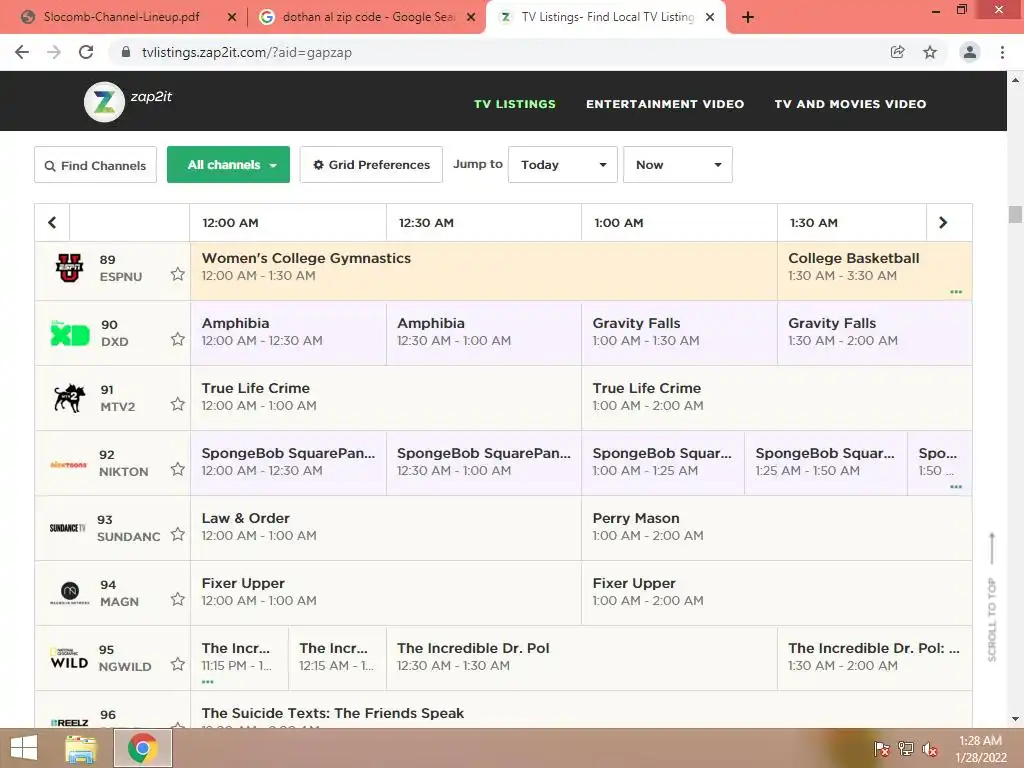Image resolution: width=1024 pixels, height=768 pixels.
Task: Click the Disney XD channel logo
Action: (x=70, y=333)
